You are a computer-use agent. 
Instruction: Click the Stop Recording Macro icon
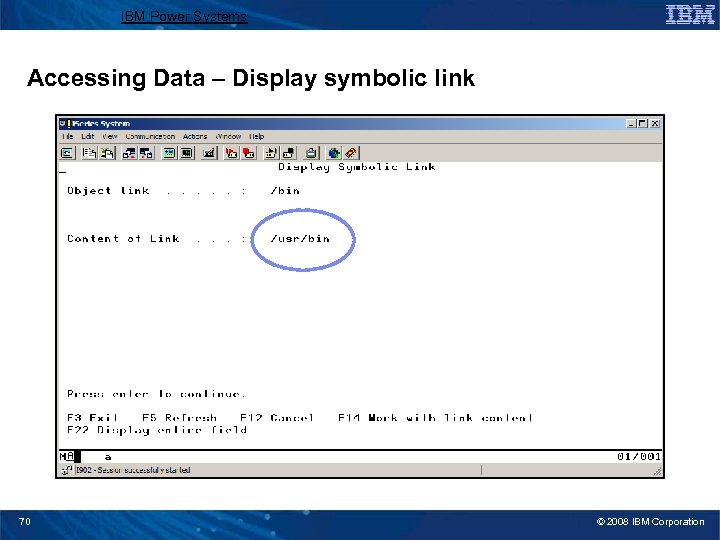coord(248,153)
